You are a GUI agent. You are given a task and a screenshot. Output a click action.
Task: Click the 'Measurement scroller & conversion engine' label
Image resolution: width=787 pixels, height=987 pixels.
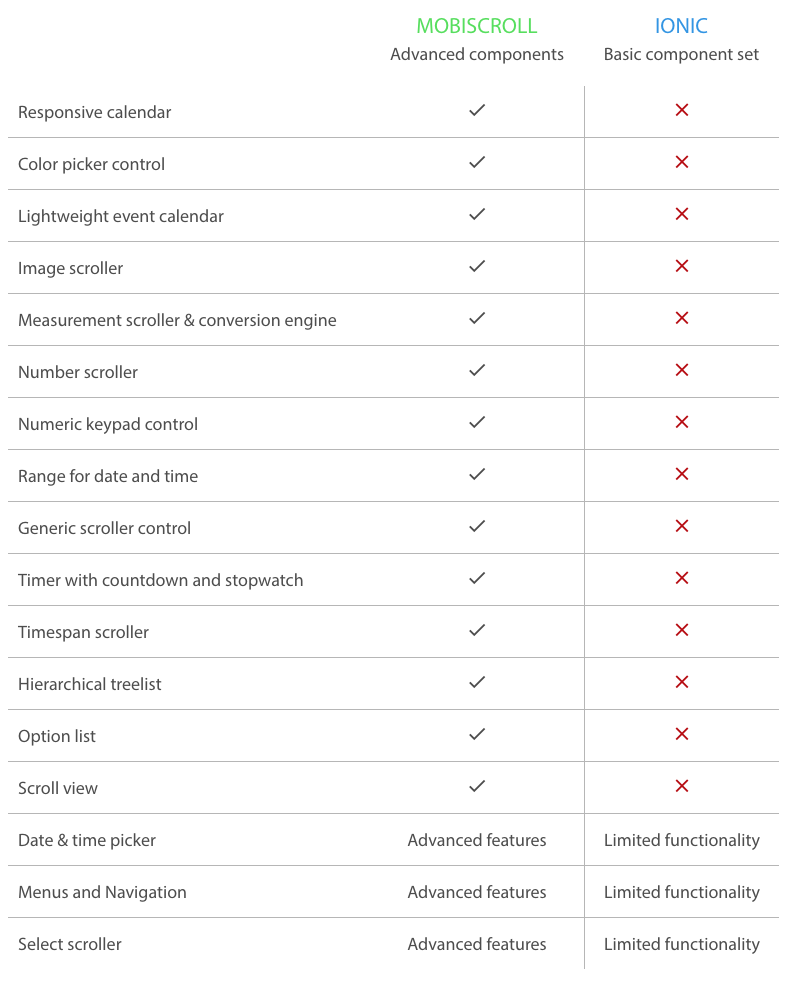tap(177, 320)
